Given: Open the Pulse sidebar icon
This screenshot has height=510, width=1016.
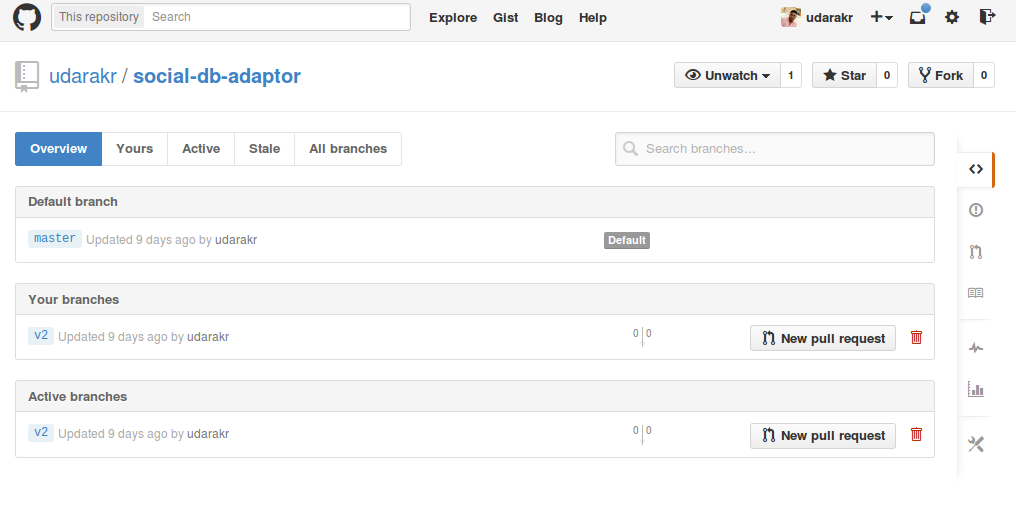Looking at the screenshot, I should 976,348.
